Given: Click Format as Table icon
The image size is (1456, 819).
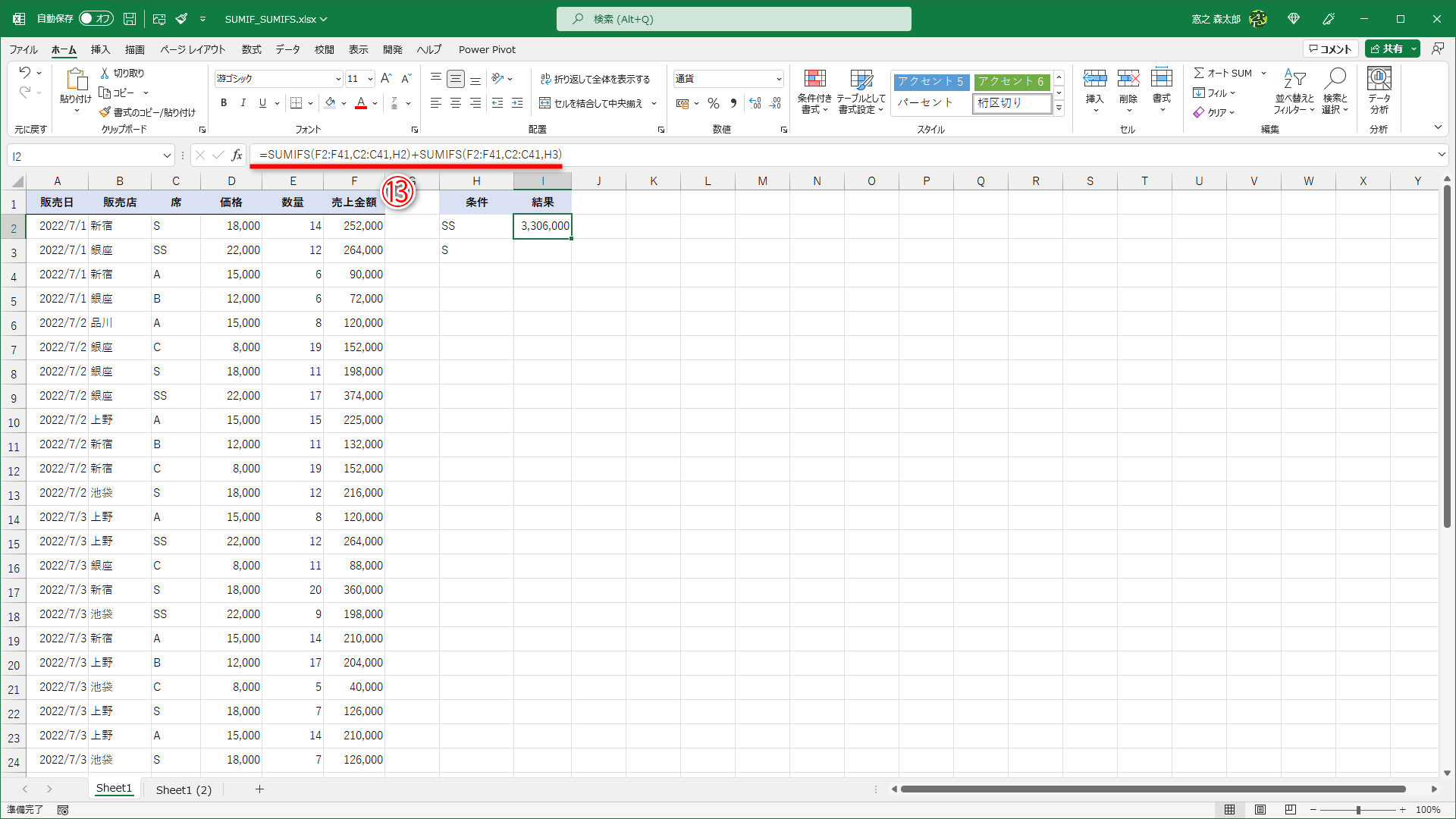Looking at the screenshot, I should coord(861,80).
